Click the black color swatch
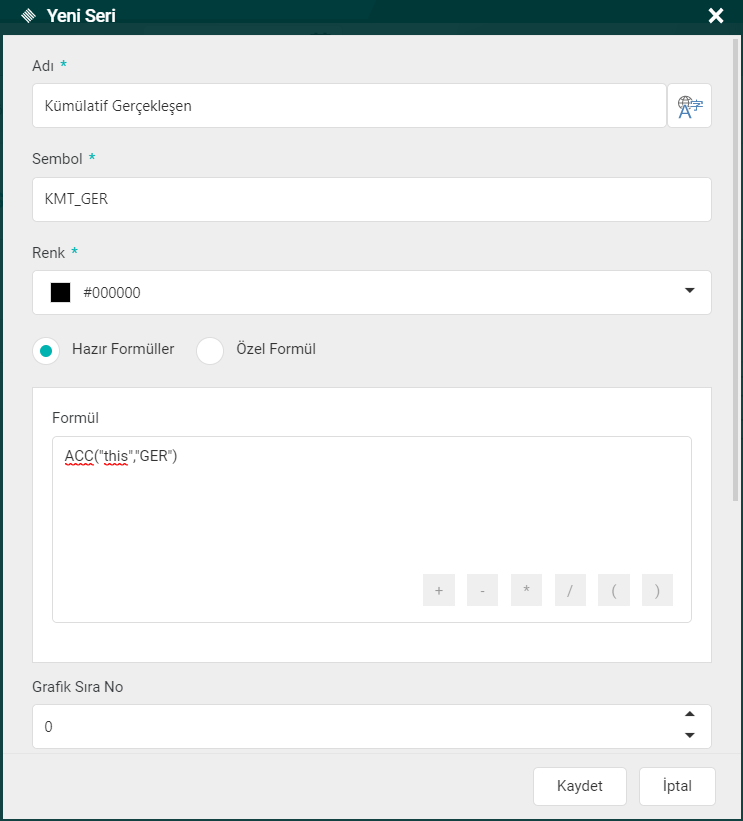Image resolution: width=743 pixels, height=821 pixels. pyautogui.click(x=61, y=293)
